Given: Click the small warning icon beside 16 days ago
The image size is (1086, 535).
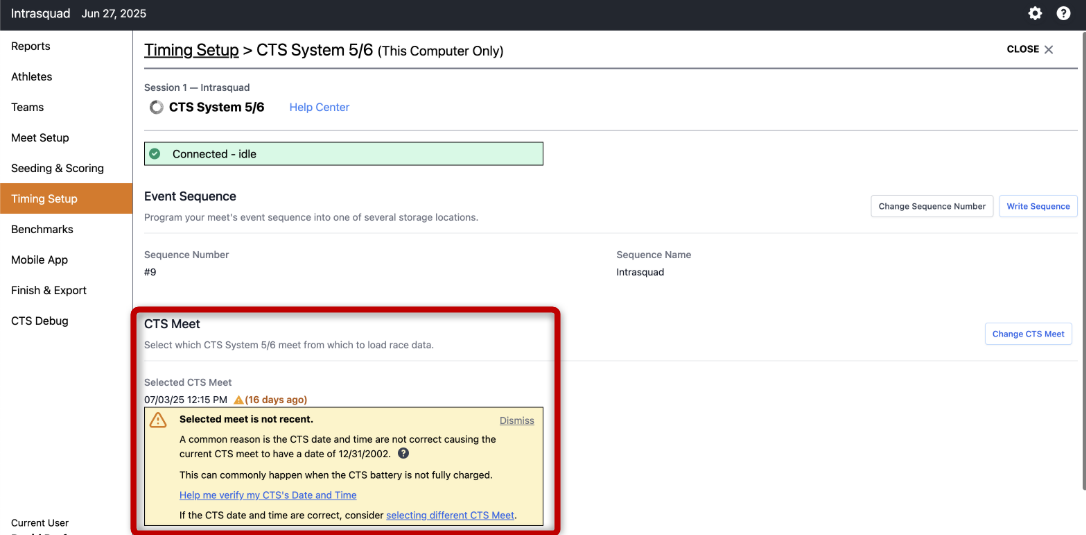Looking at the screenshot, I should 238,400.
